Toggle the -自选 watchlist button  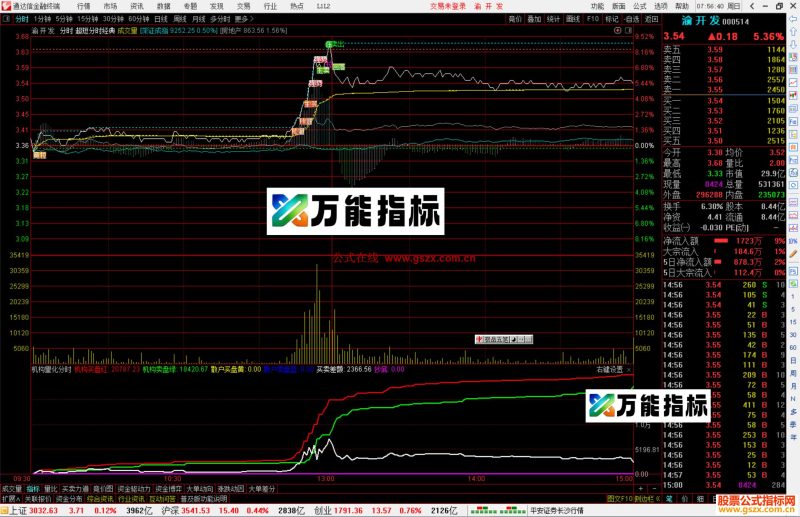click(632, 19)
